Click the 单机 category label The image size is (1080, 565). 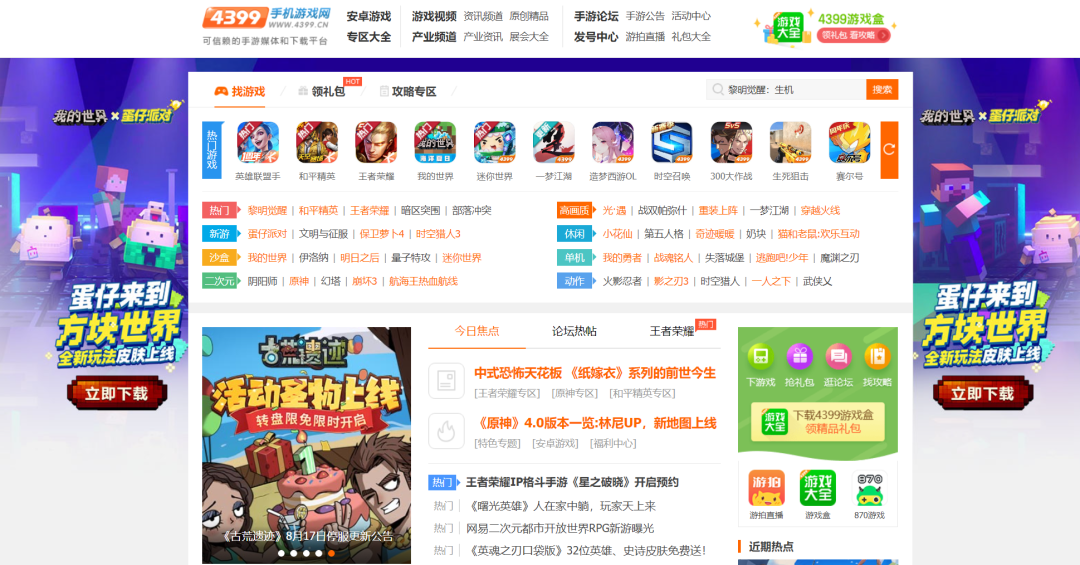pyautogui.click(x=574, y=258)
